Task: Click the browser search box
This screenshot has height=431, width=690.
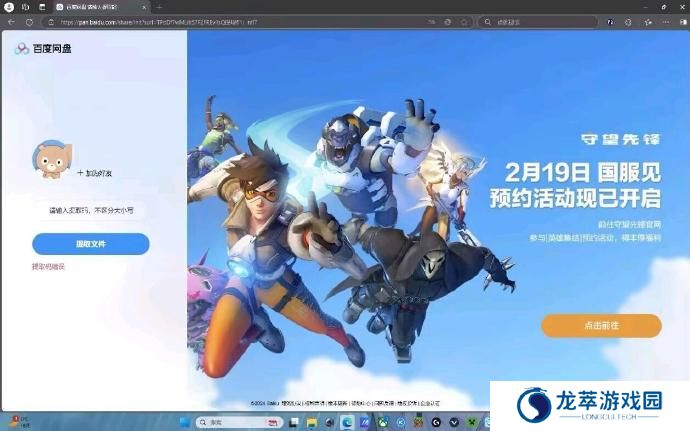Action: point(538,22)
